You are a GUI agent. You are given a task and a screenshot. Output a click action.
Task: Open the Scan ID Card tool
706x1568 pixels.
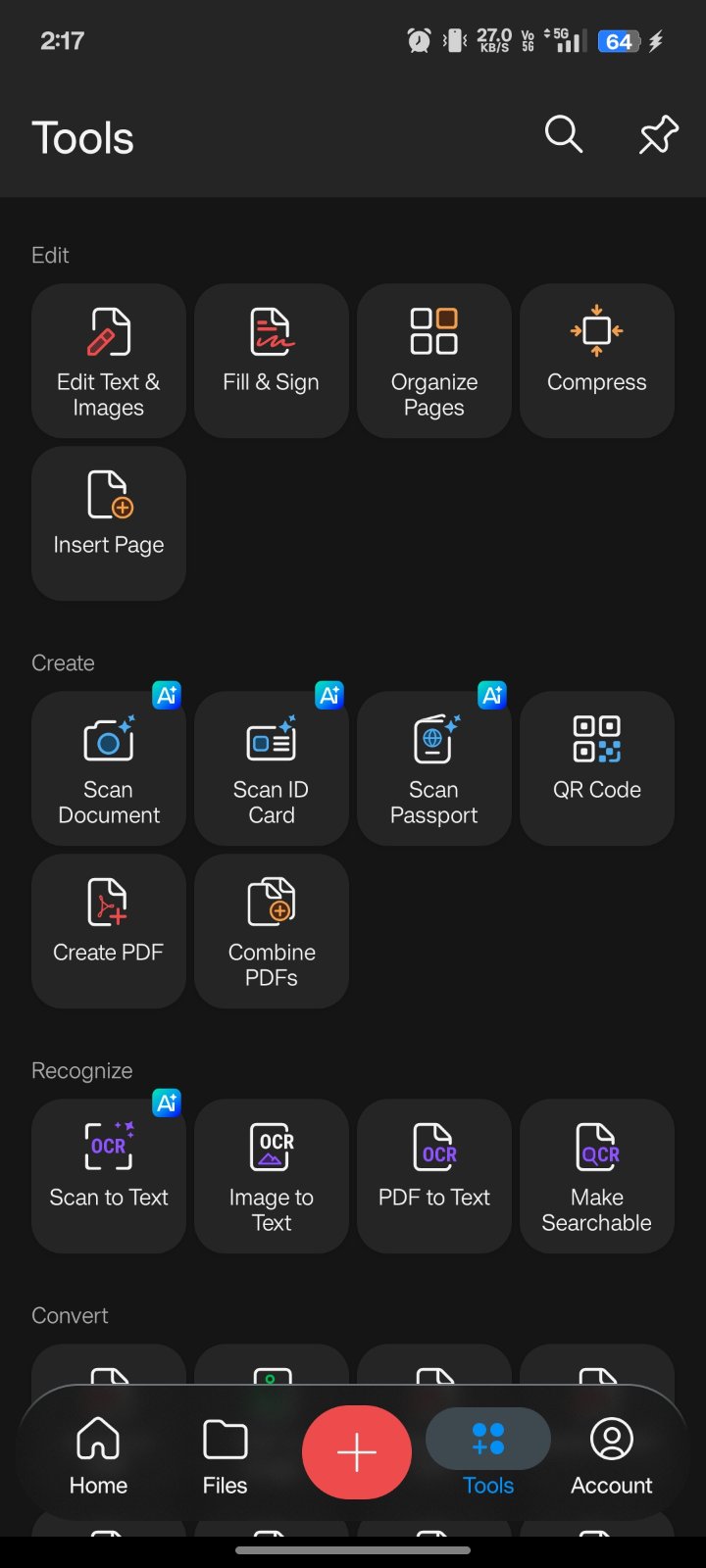click(272, 768)
